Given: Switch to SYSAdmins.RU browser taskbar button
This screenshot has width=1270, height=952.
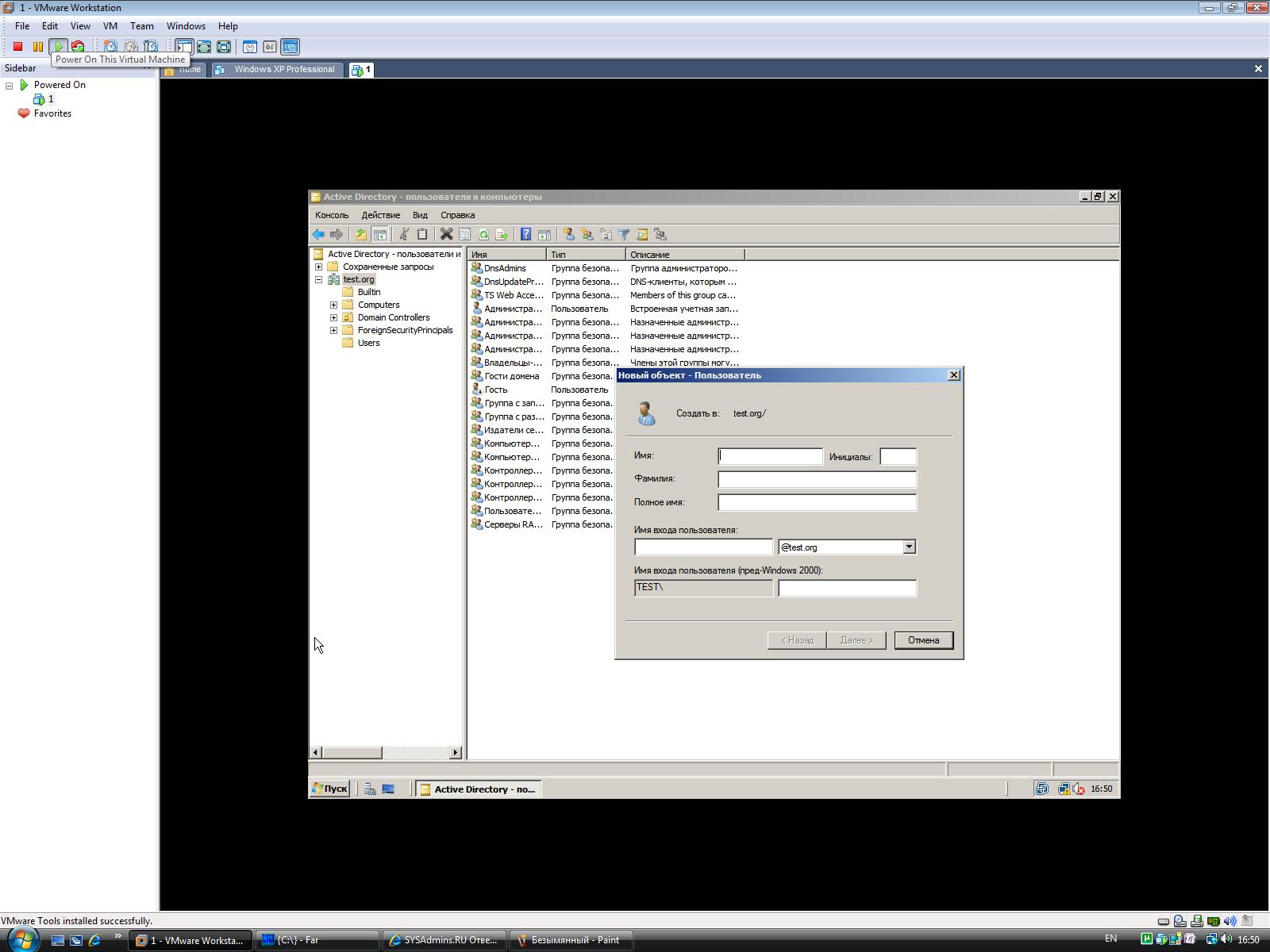Looking at the screenshot, I should click(x=444, y=940).
